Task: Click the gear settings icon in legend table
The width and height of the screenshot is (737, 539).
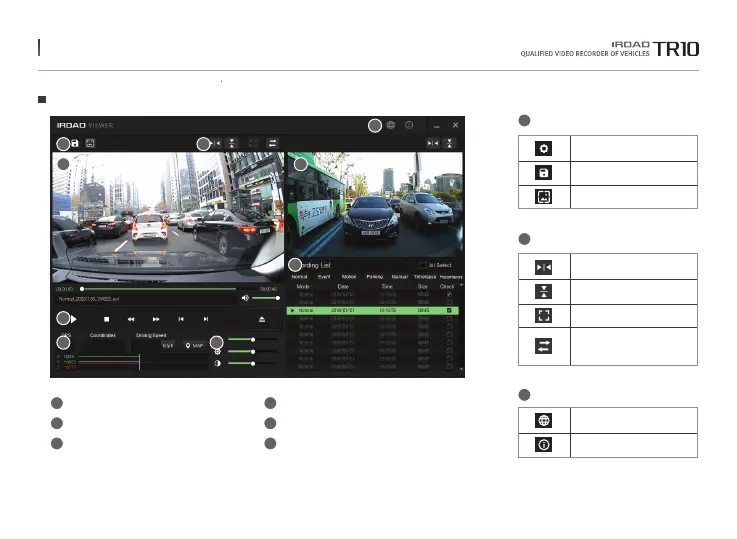Action: [543, 148]
